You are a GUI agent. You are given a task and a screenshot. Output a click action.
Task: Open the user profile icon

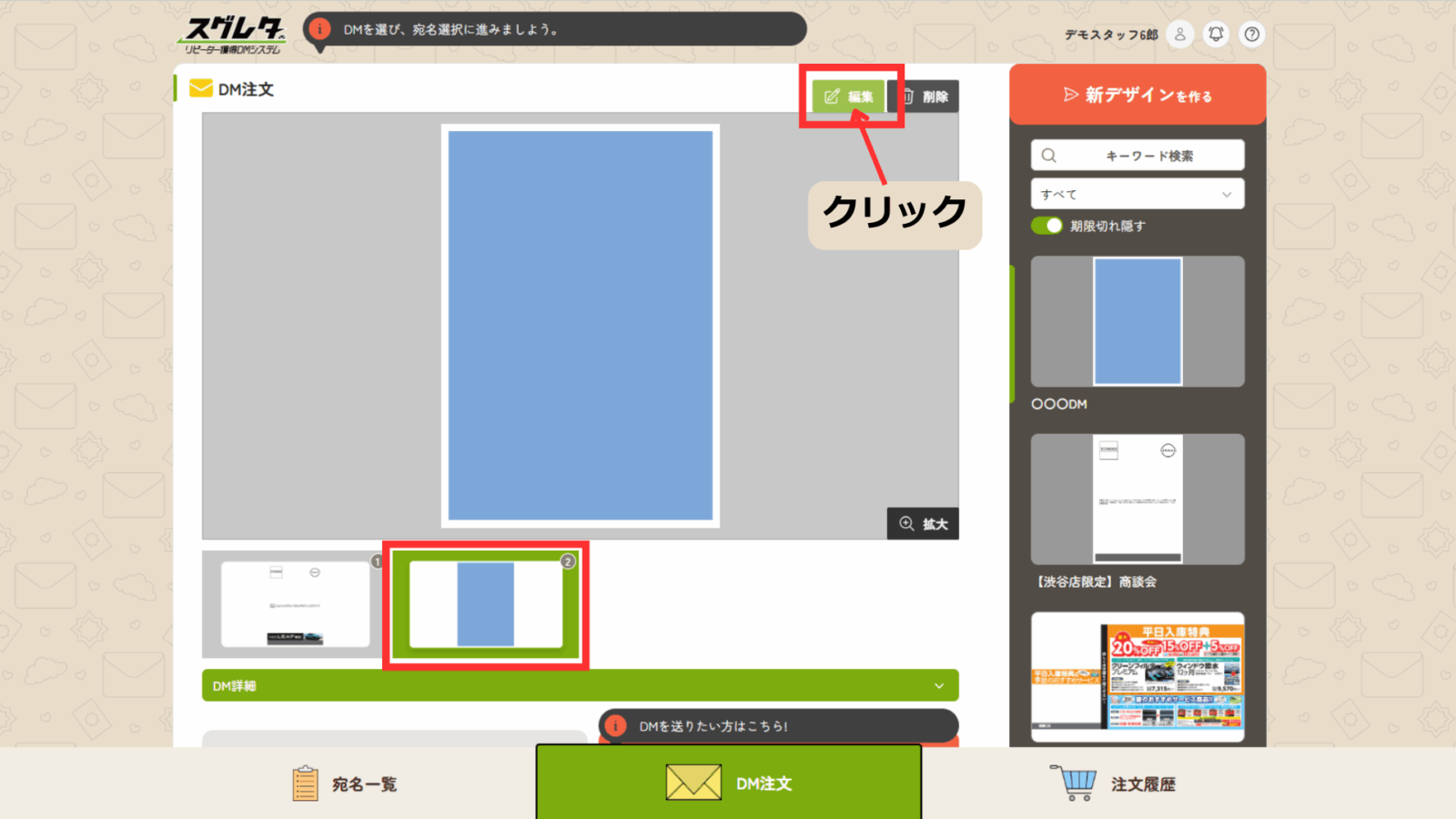[1179, 35]
